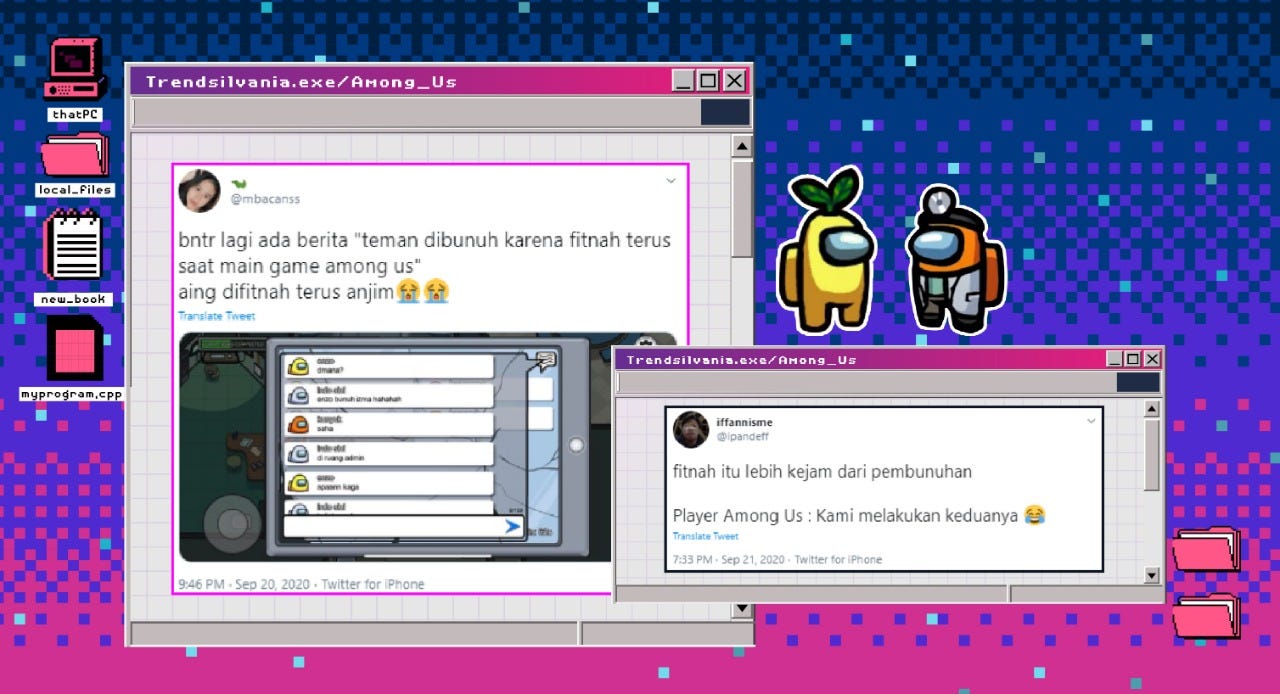Open the local_files folder icon
Image resolution: width=1280 pixels, height=694 pixels.
75,155
